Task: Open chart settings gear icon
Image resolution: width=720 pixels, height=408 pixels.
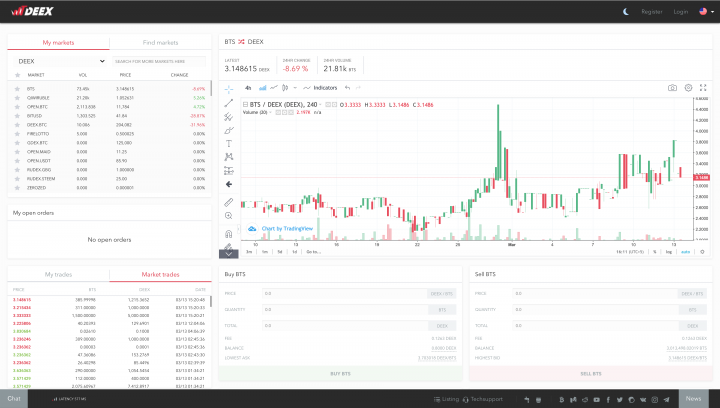Action: [688, 88]
